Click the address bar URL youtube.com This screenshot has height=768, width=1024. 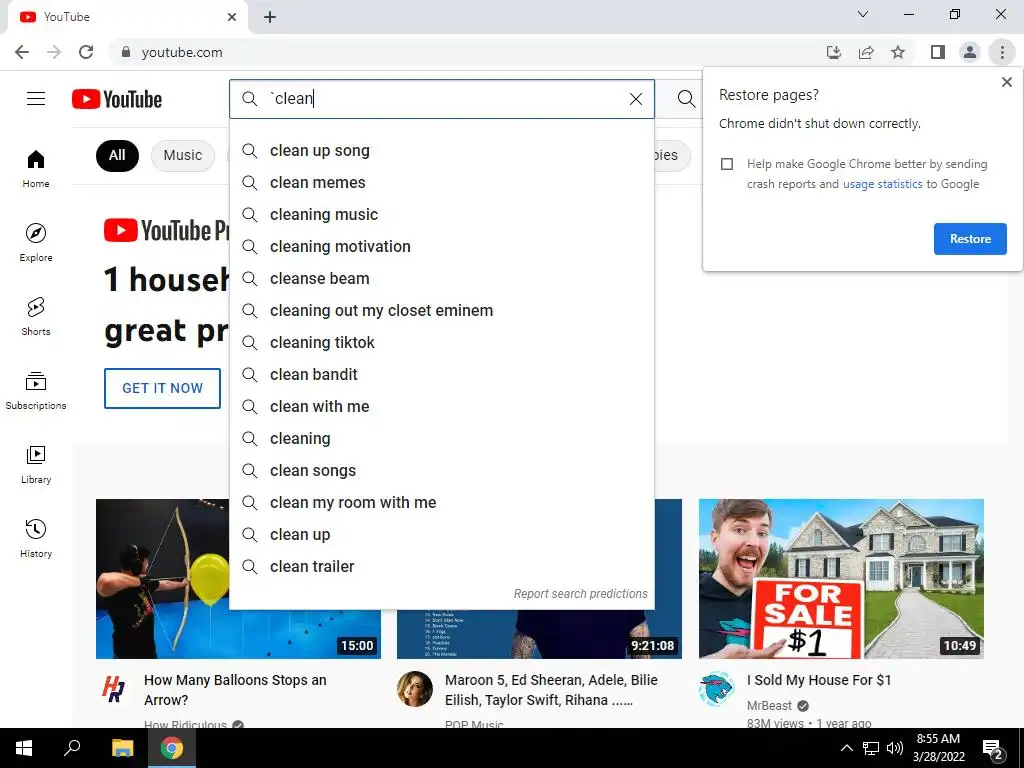click(182, 52)
